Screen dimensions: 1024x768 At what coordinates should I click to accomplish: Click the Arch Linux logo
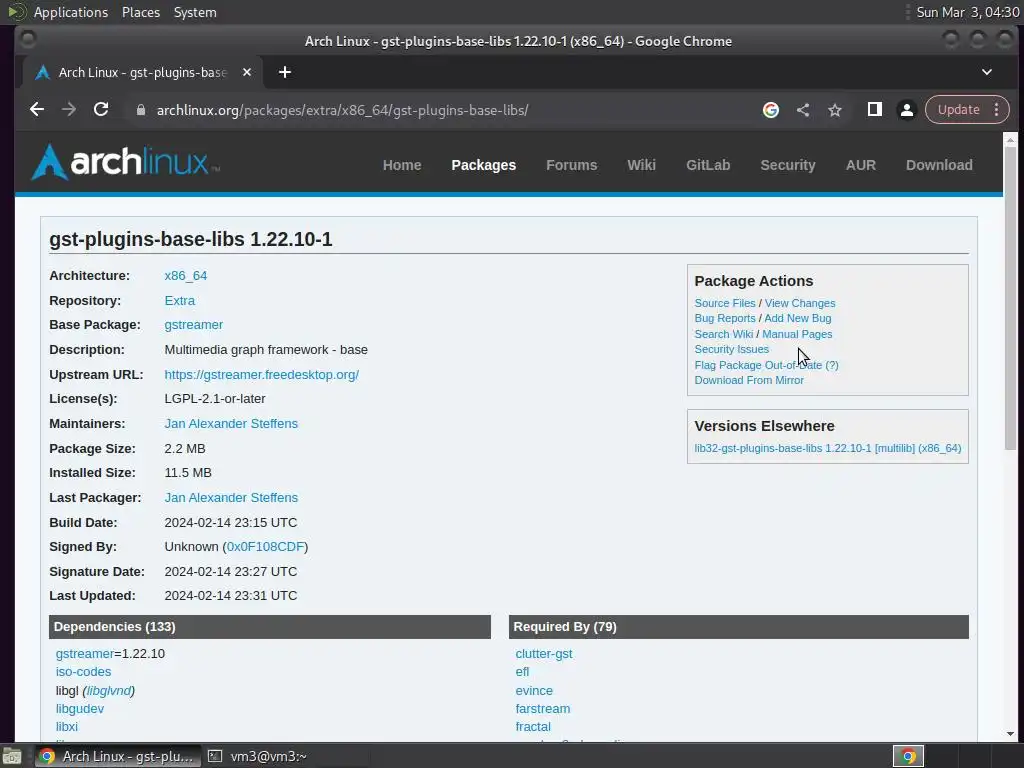(x=125, y=162)
